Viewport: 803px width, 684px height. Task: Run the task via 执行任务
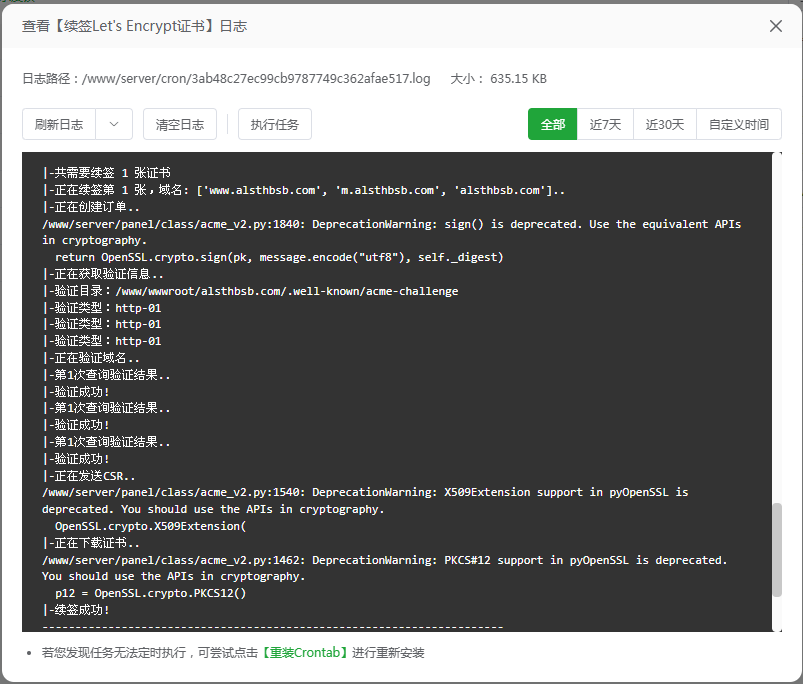pyautogui.click(x=274, y=124)
